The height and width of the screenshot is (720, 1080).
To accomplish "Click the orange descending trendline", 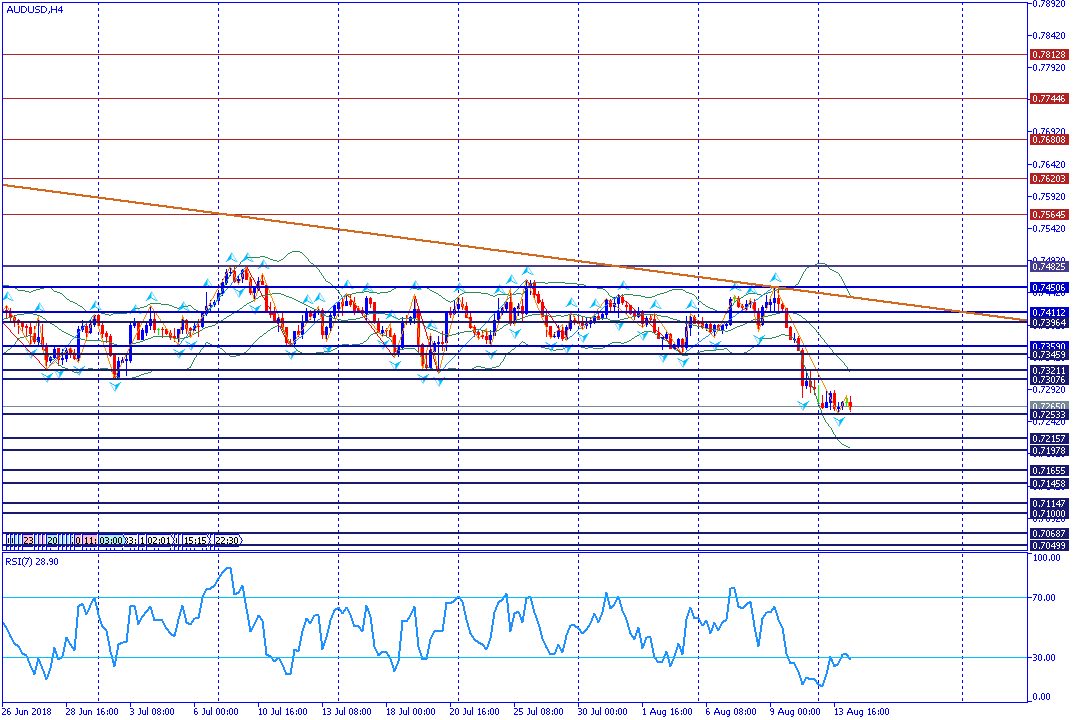I will point(400,238).
